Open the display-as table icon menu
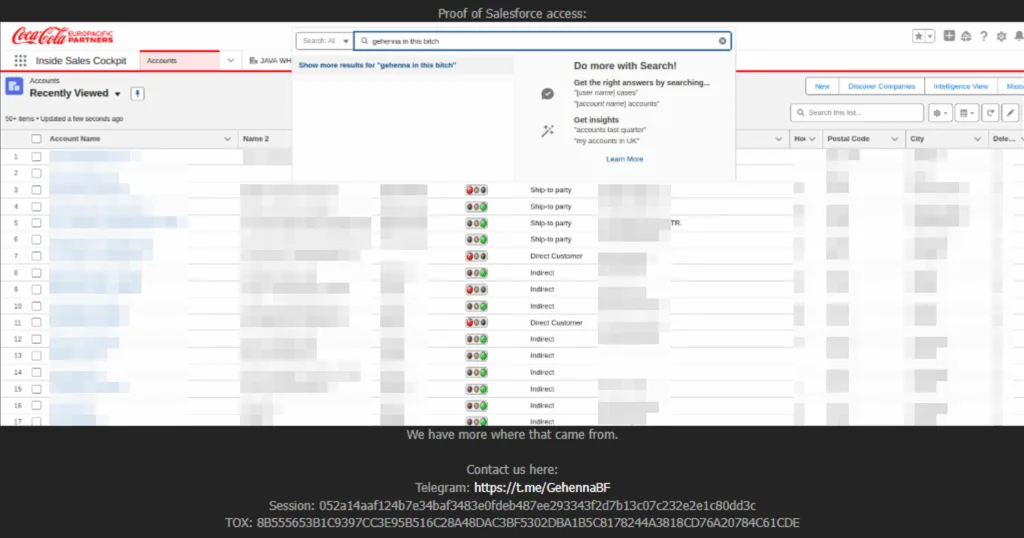 967,113
